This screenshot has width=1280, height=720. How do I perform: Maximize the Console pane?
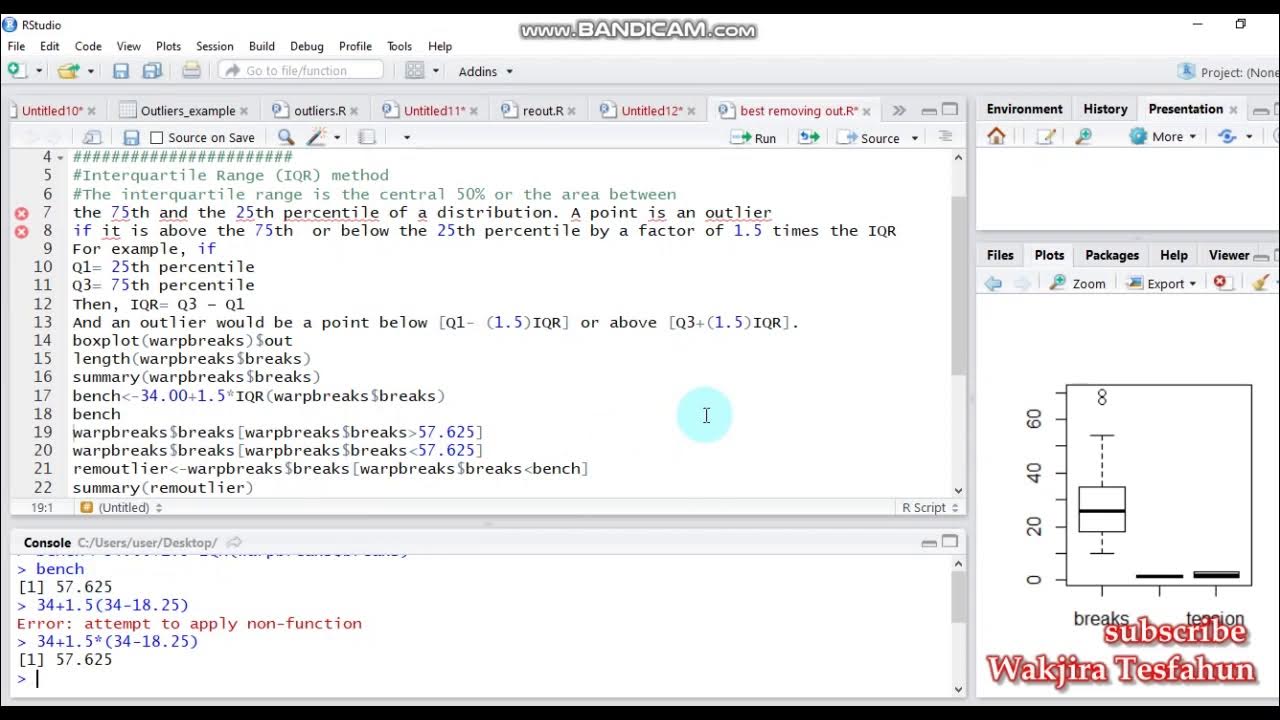point(950,542)
